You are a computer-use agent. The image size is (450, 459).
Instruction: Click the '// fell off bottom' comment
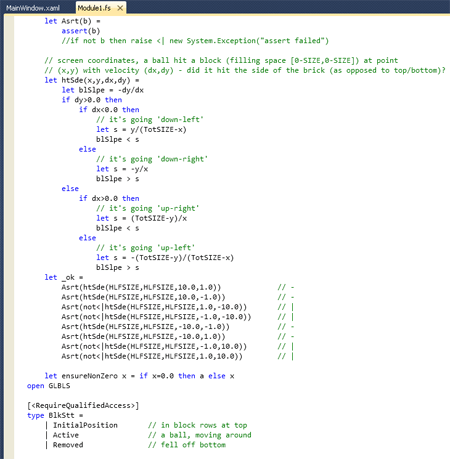pyautogui.click(x=187, y=445)
